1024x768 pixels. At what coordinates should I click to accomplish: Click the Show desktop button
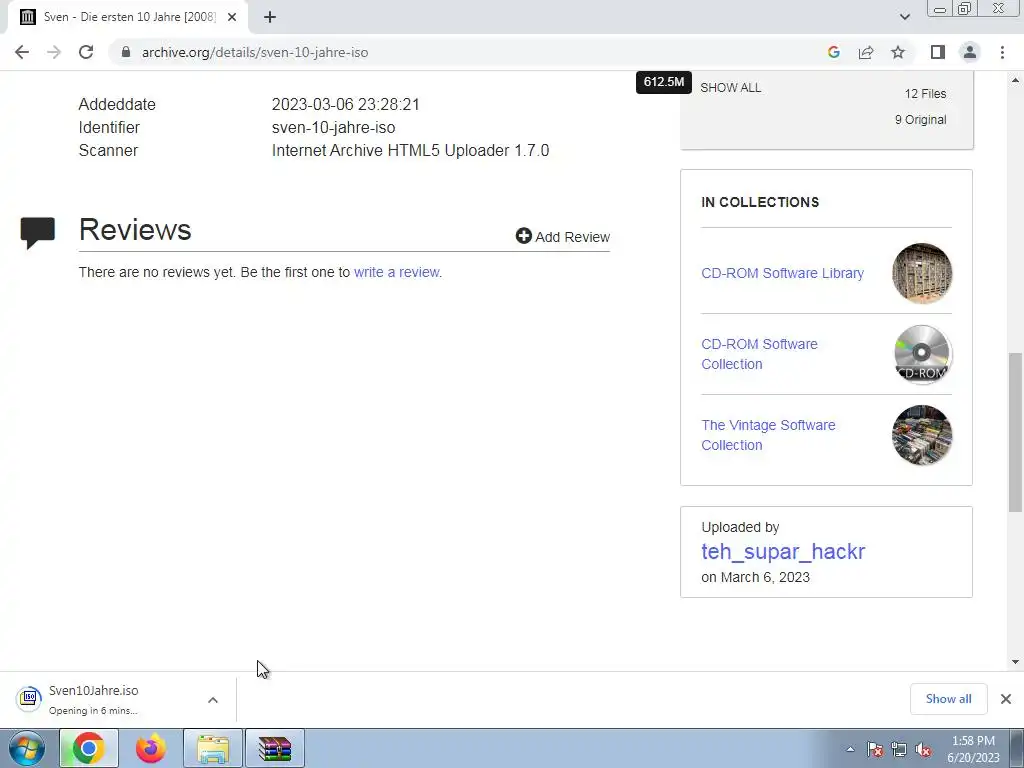(1017, 748)
